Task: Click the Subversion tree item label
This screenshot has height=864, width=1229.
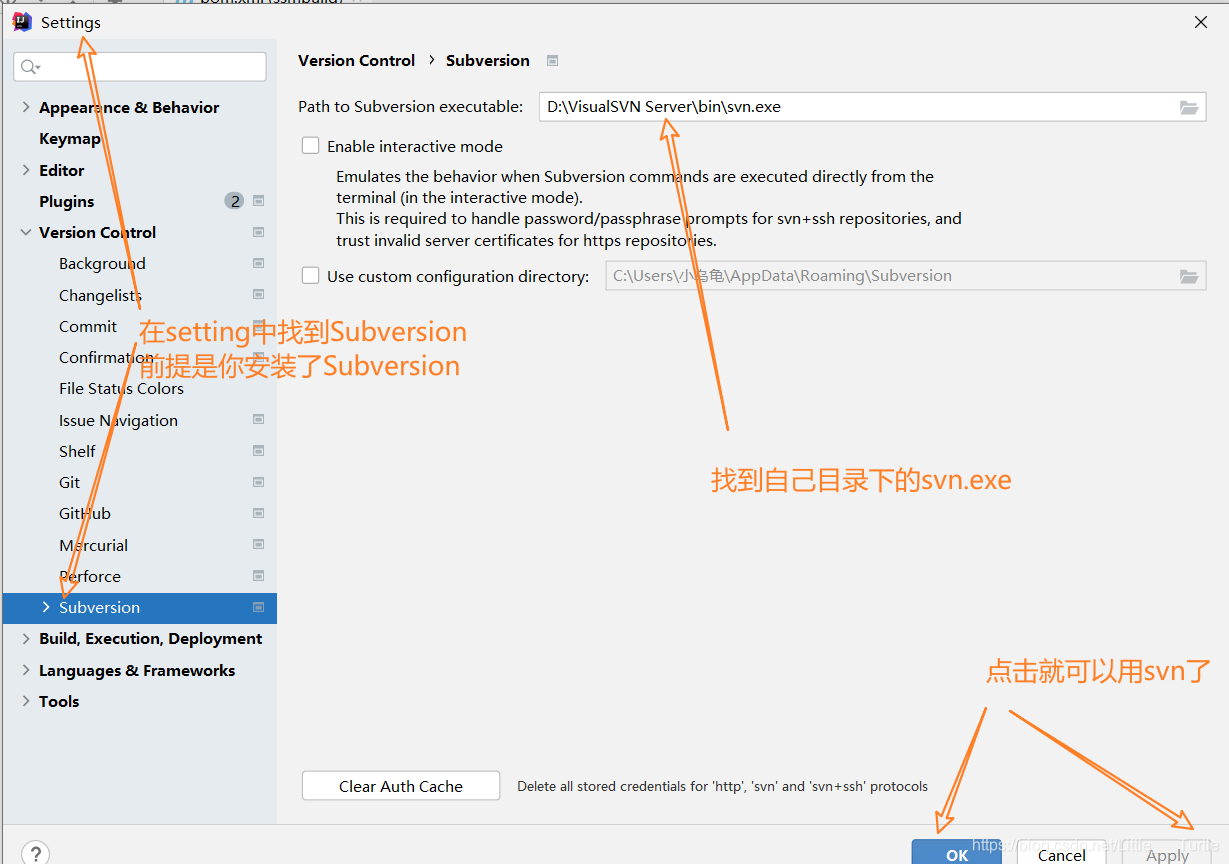Action: coord(99,607)
